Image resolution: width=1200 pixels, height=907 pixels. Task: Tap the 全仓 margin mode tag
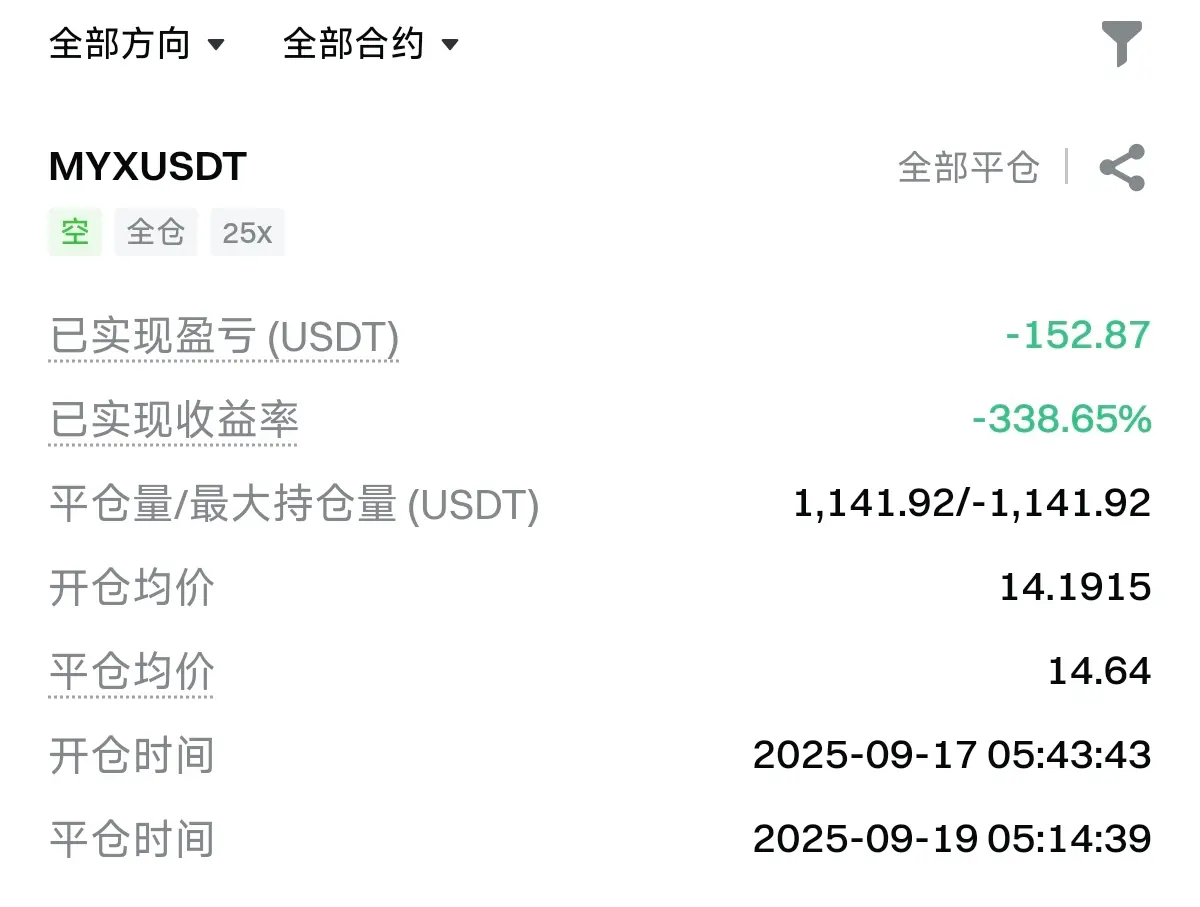point(156,232)
